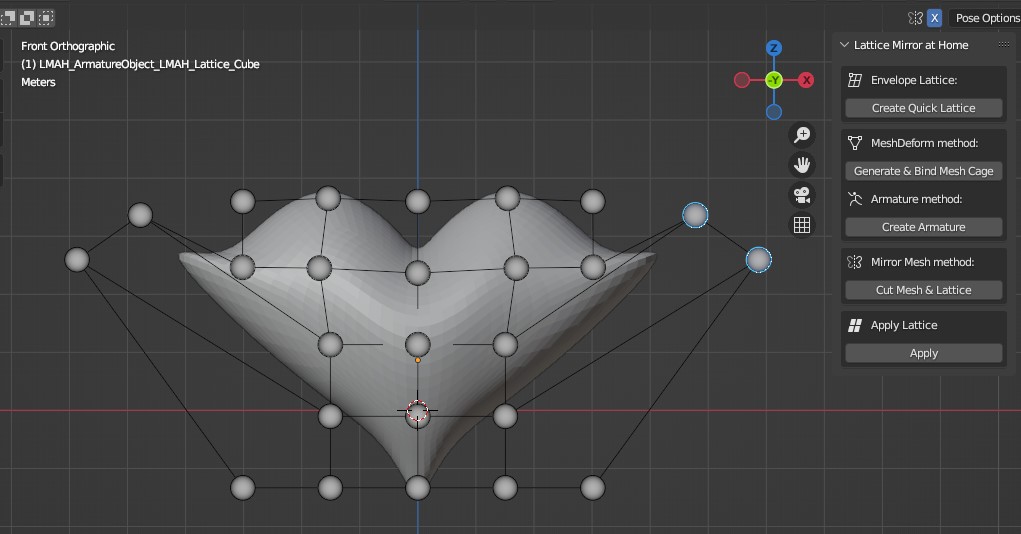Click Generate & Bind Mesh Cage button
The width and height of the screenshot is (1021, 534).
(x=923, y=171)
